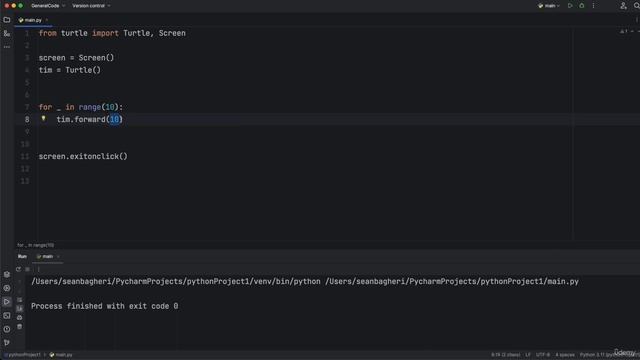Click 'from turtle import Turtle, Screen' line

click(x=112, y=33)
